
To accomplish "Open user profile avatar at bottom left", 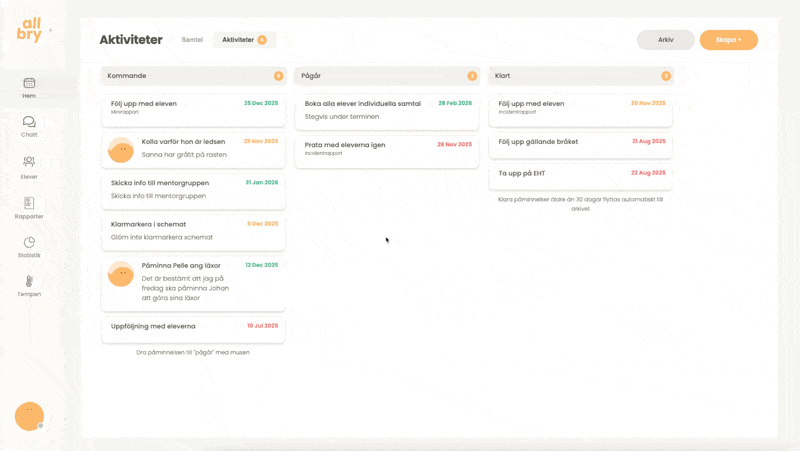I will (x=29, y=416).
